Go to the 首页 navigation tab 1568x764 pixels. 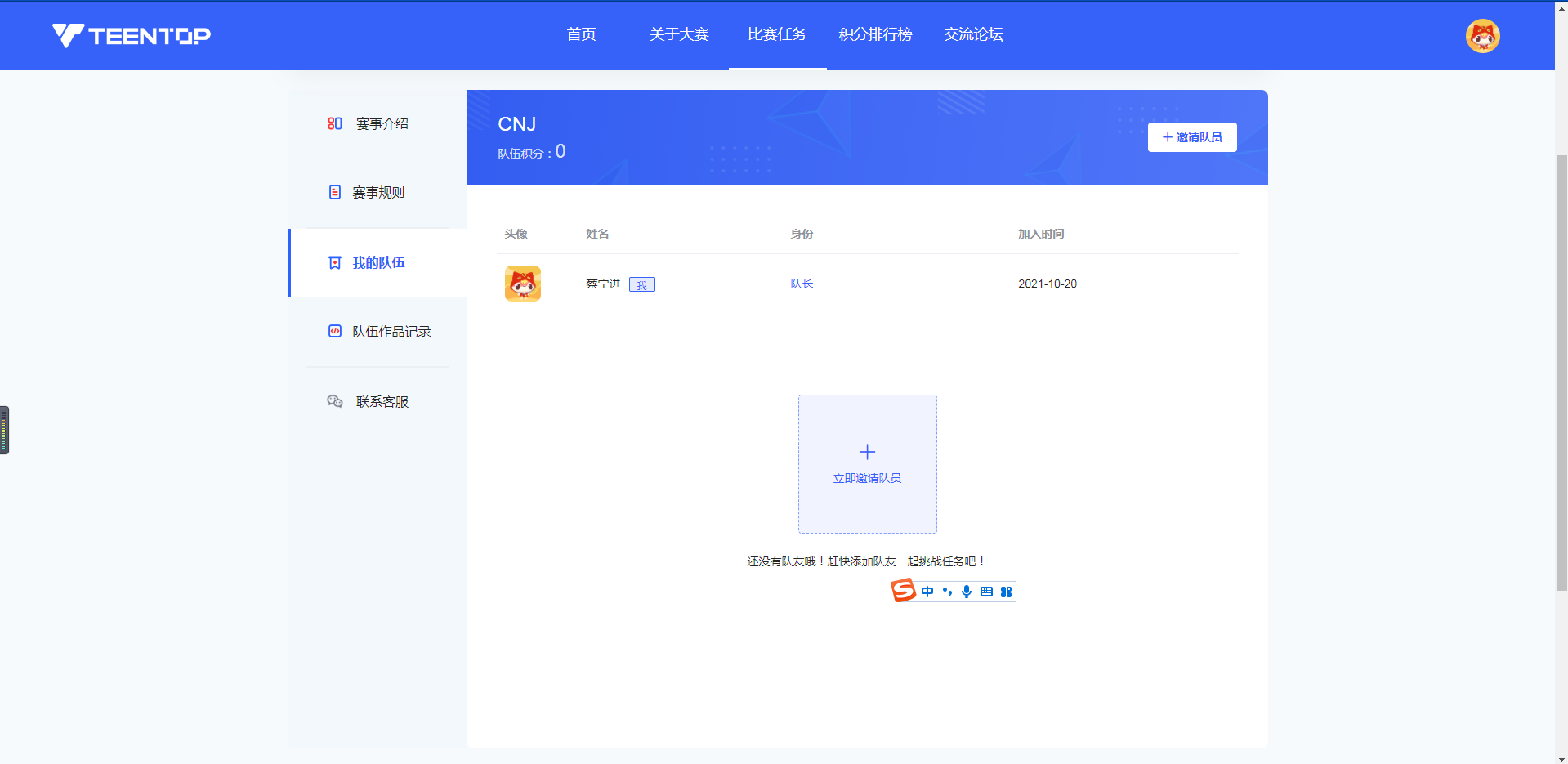click(x=582, y=34)
